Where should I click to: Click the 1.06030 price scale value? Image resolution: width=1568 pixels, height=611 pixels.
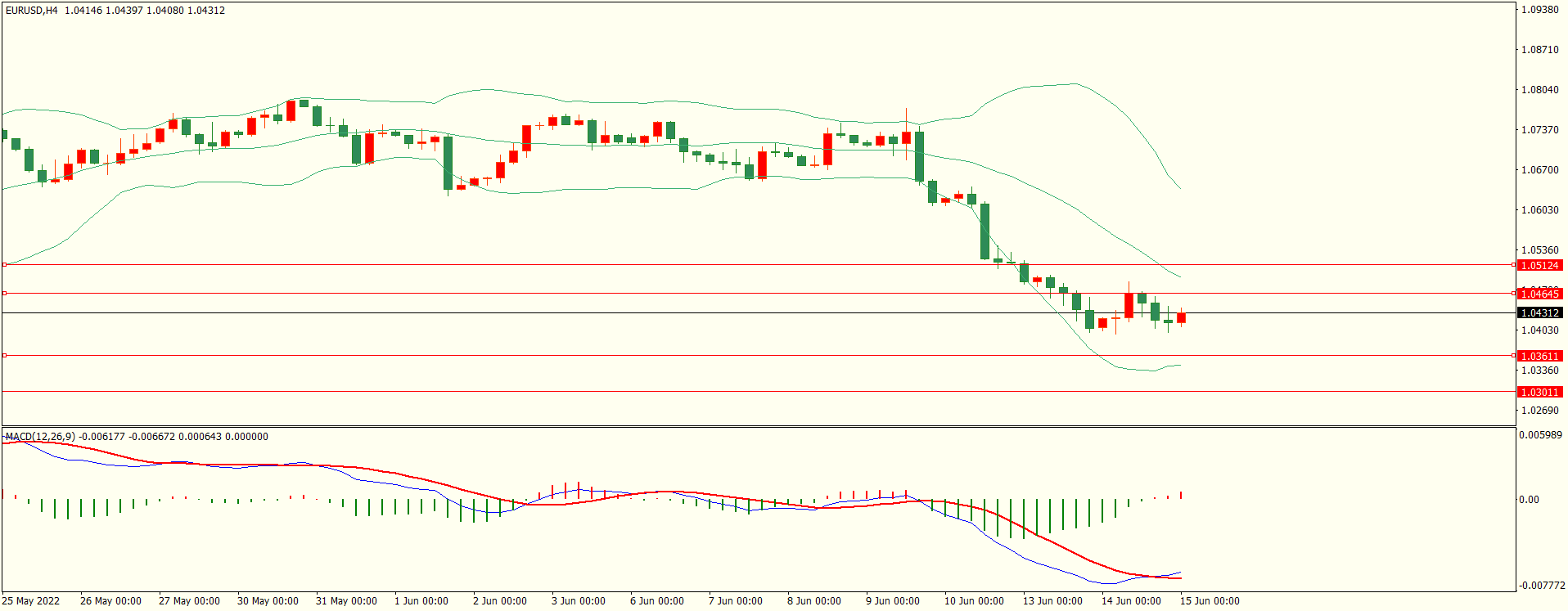pos(1539,210)
